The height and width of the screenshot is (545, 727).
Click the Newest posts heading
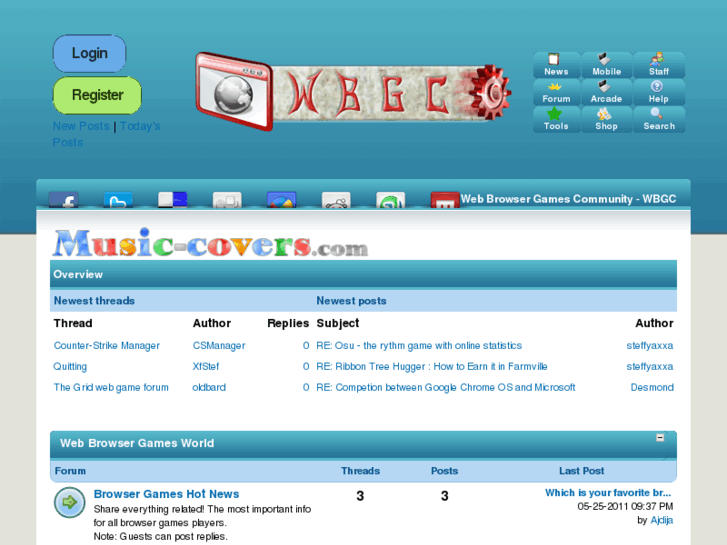click(351, 301)
